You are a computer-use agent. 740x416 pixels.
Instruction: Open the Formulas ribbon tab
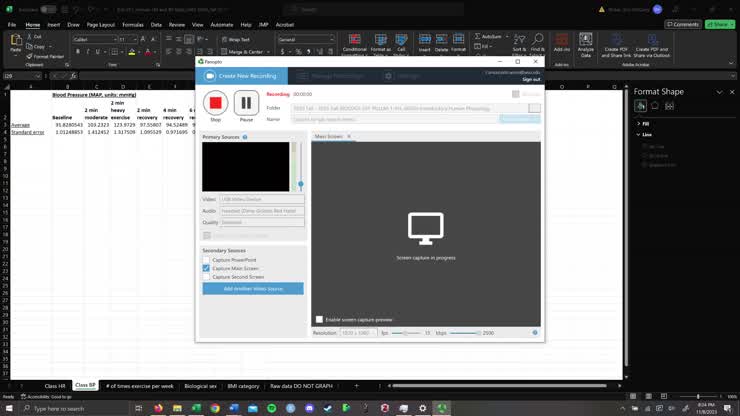pos(132,24)
